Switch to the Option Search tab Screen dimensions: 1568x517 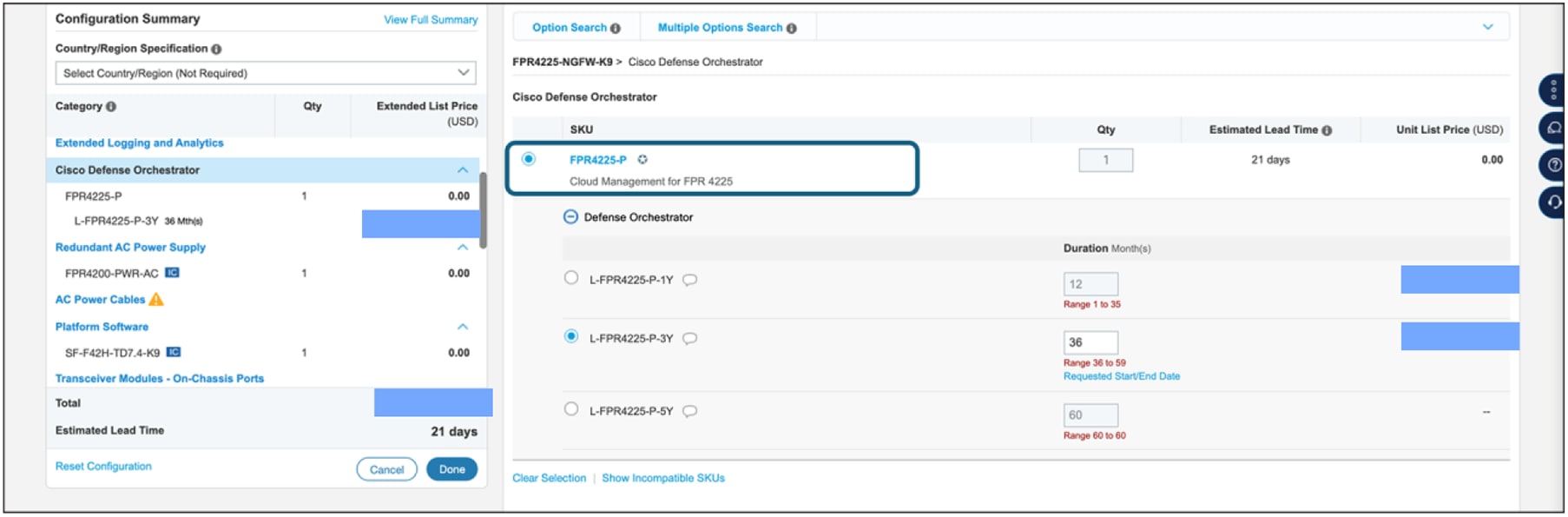coord(576,28)
